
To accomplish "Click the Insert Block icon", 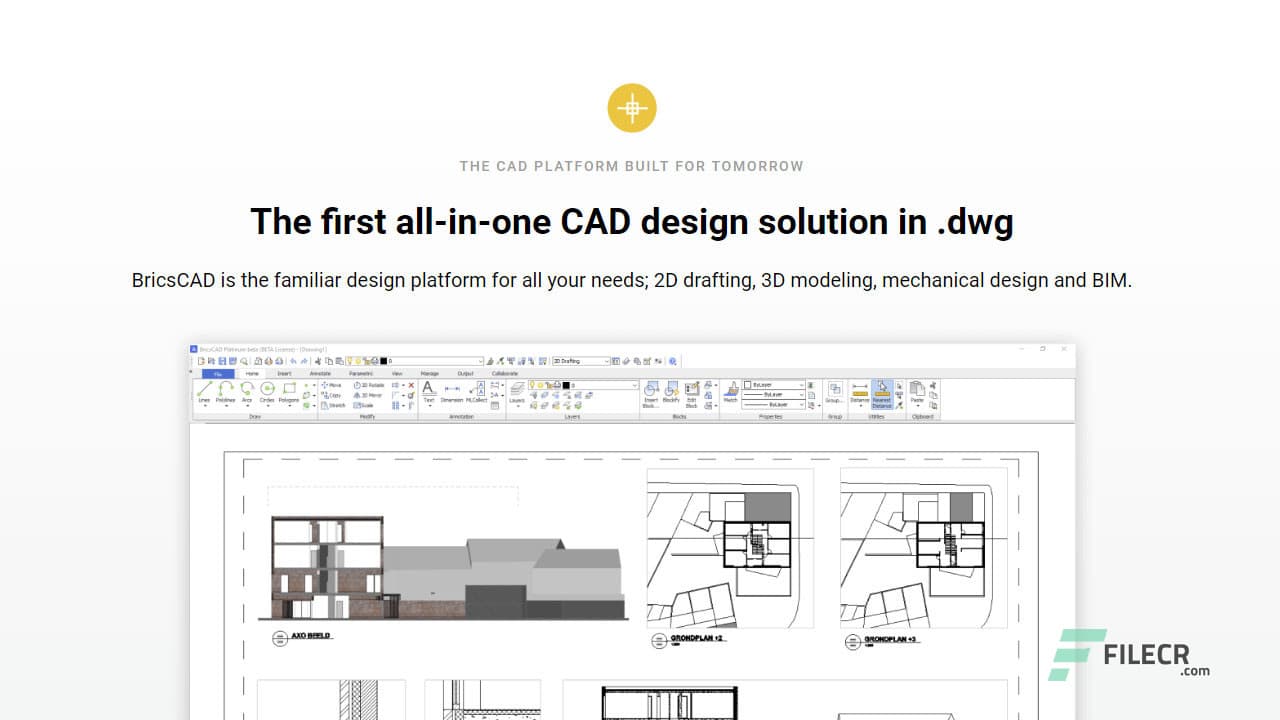I will (651, 393).
